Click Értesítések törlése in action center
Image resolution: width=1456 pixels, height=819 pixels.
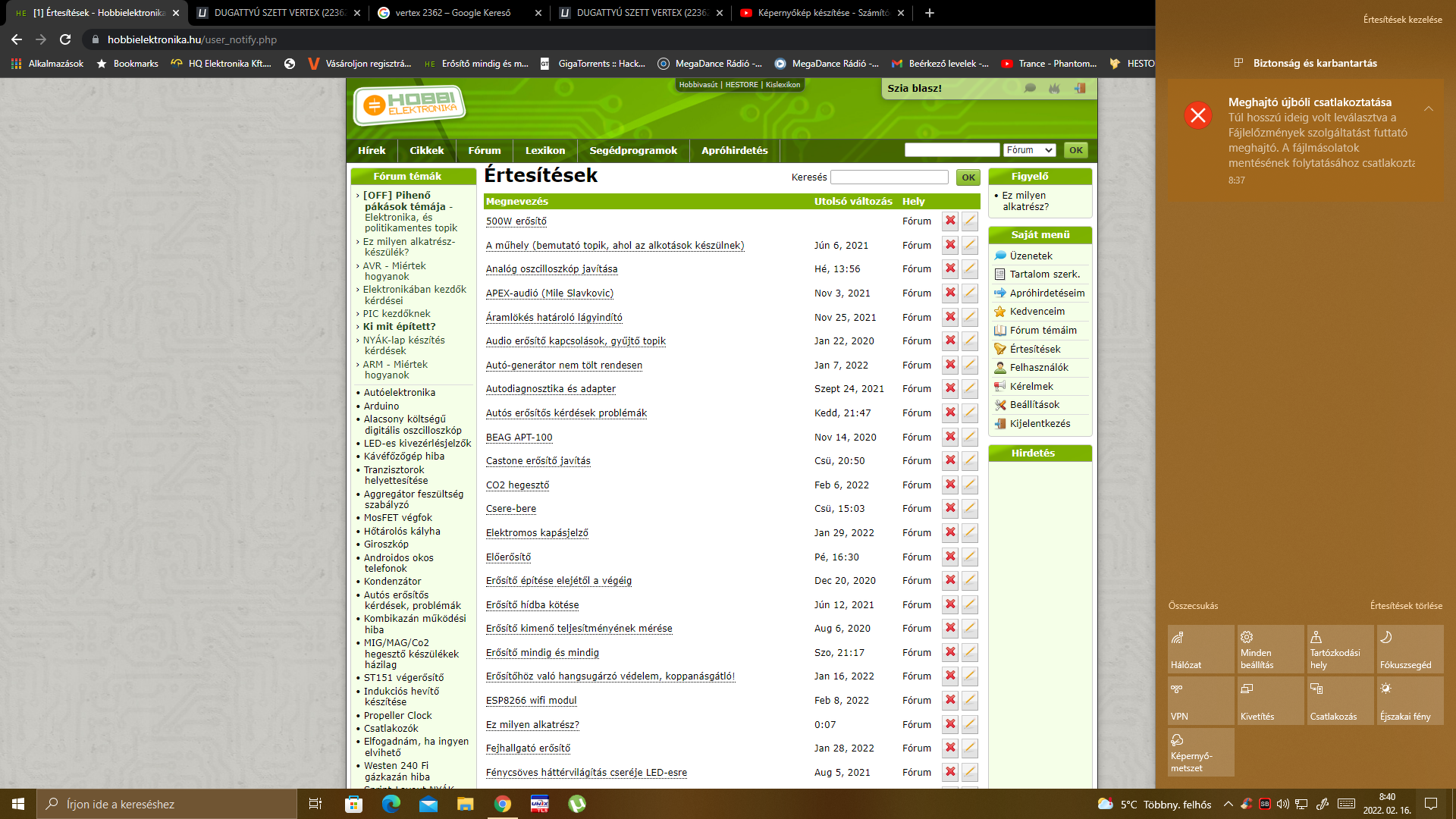coord(1405,606)
